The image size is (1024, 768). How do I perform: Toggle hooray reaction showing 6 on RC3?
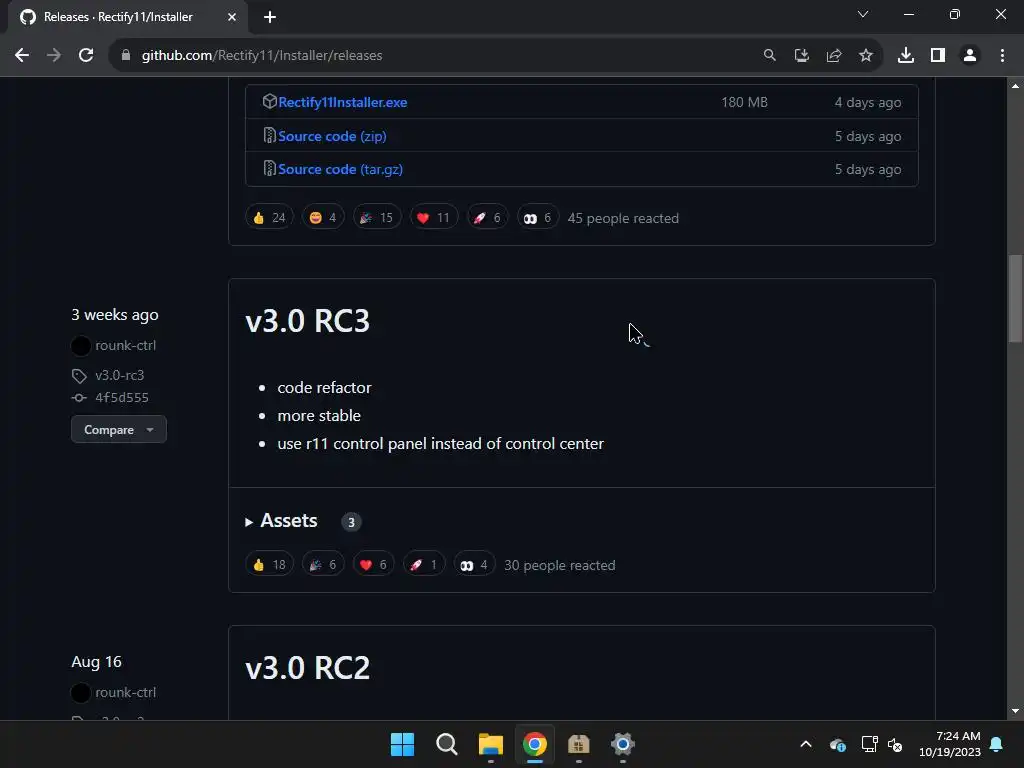click(323, 564)
